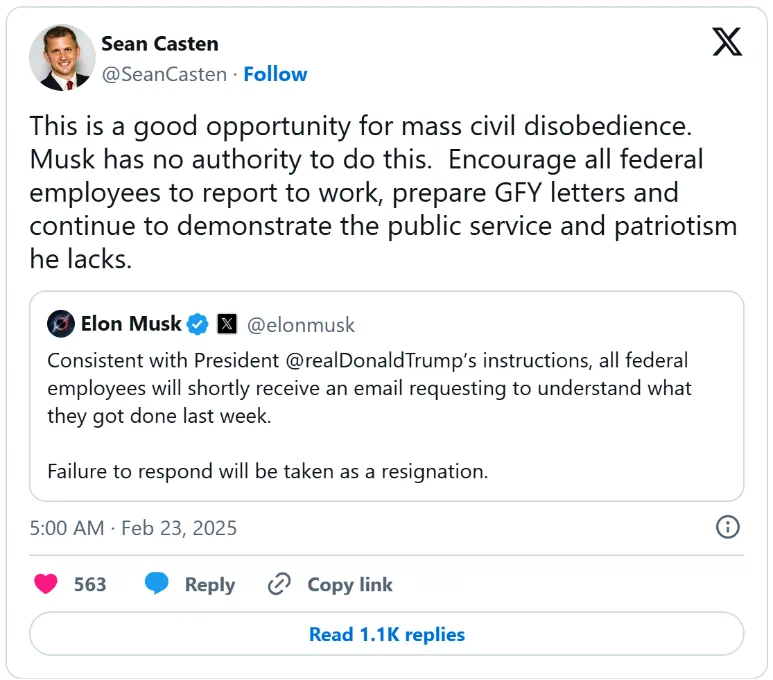
Task: Open Sean Casten's profile photo
Action: pyautogui.click(x=62, y=58)
